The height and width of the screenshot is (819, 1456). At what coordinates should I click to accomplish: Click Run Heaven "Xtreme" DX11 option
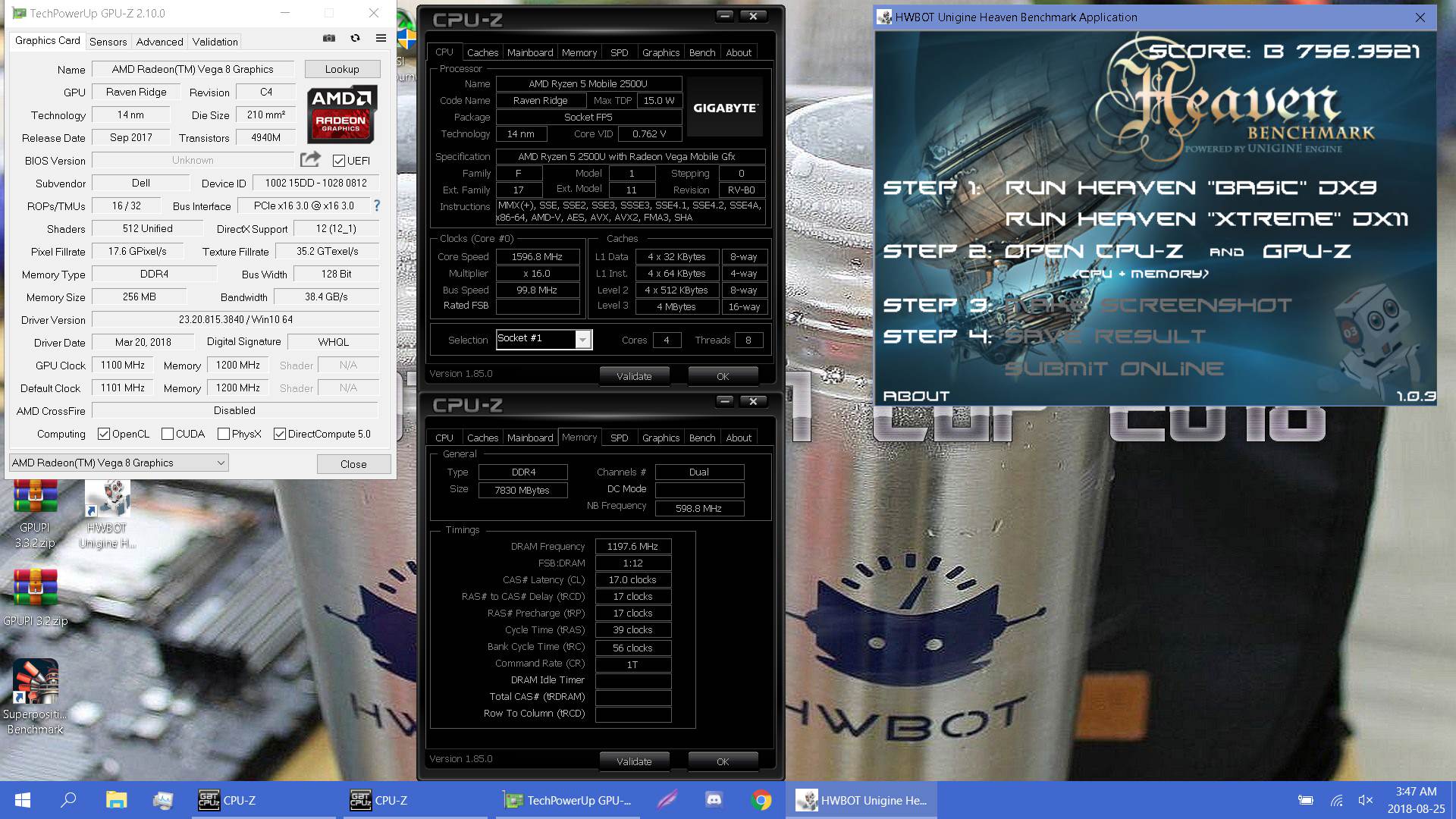click(1207, 219)
